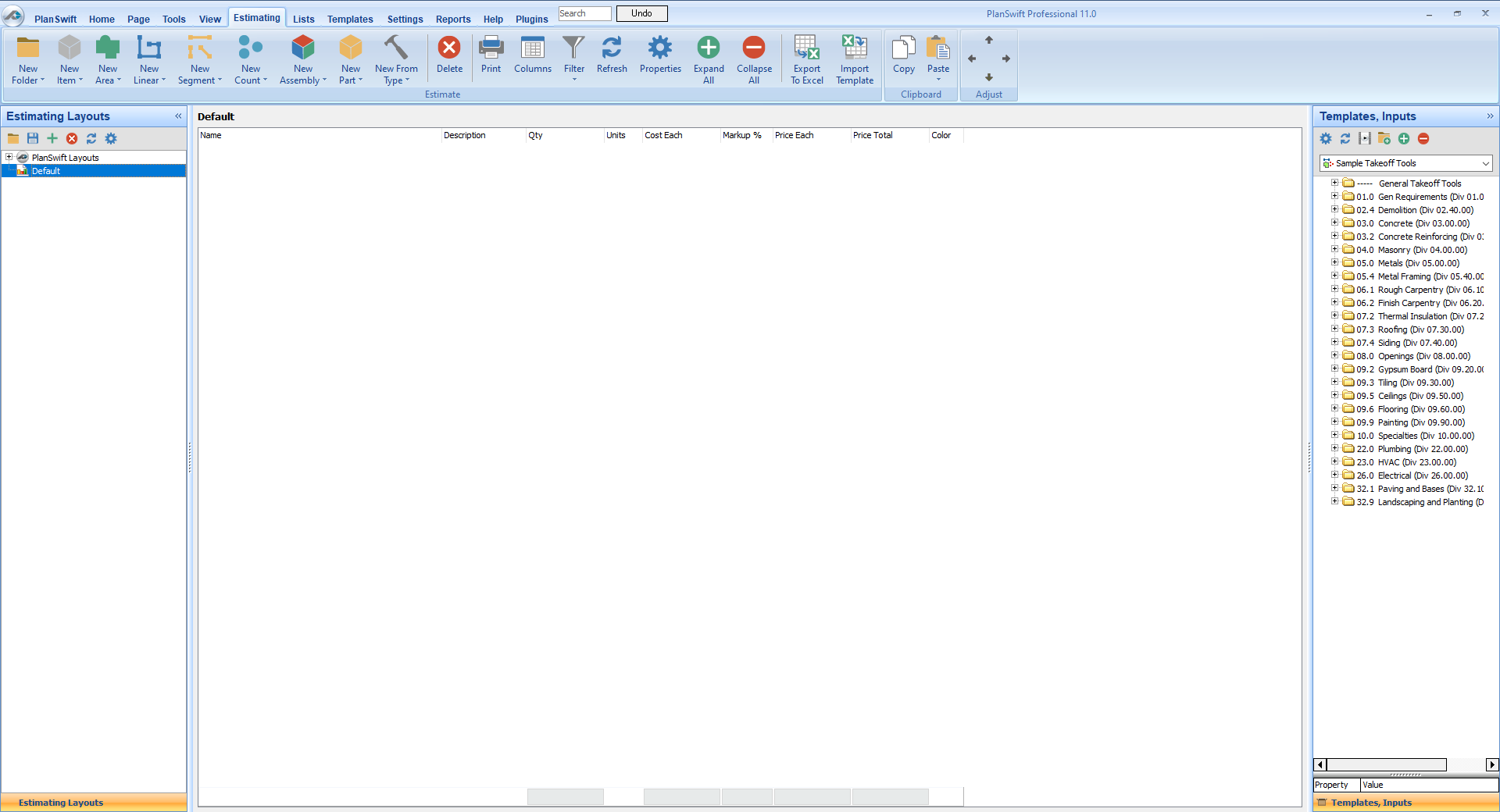Open the Columns chooser
This screenshot has width=1500, height=812.
click(533, 54)
